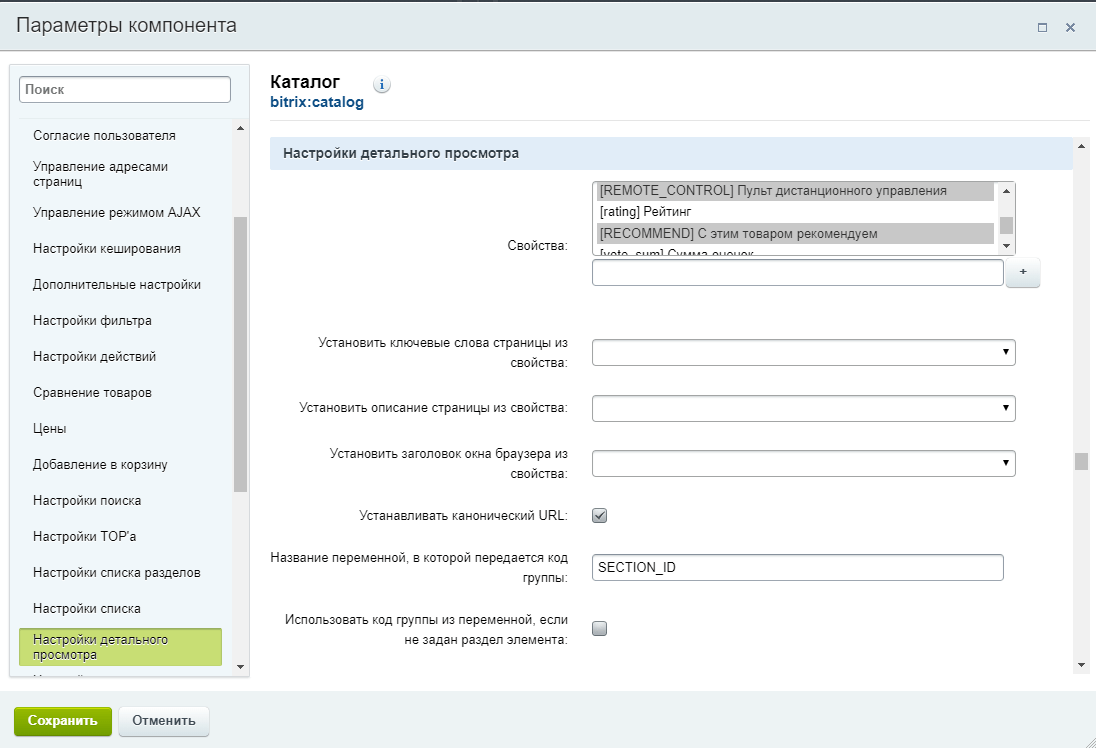
Task: Click the plus button to add property
Action: 1022,273
